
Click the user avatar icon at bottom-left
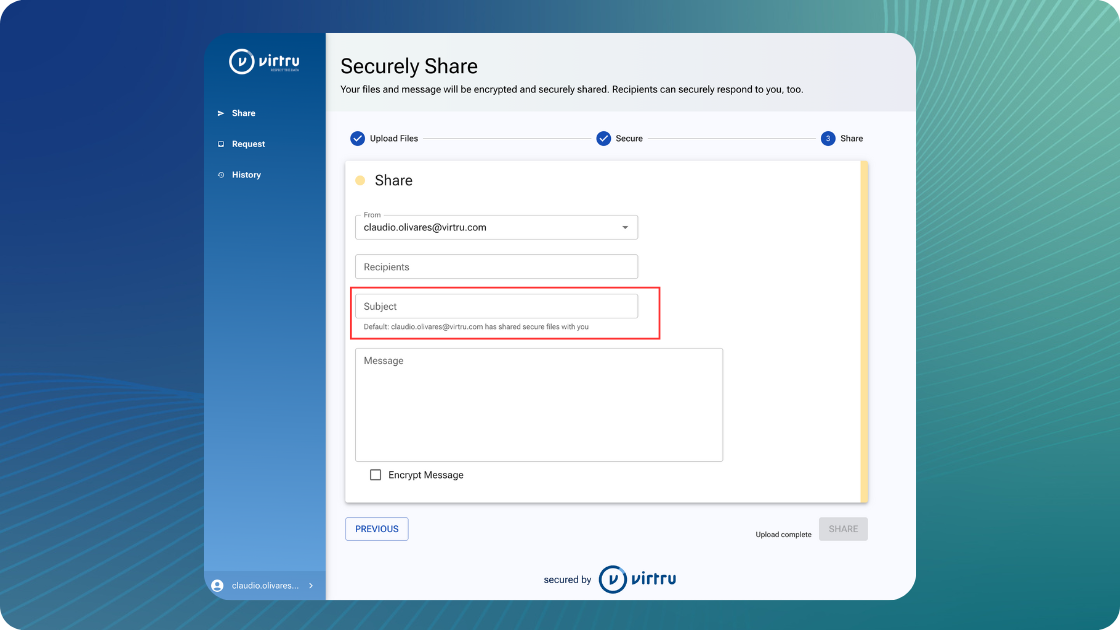(217, 586)
